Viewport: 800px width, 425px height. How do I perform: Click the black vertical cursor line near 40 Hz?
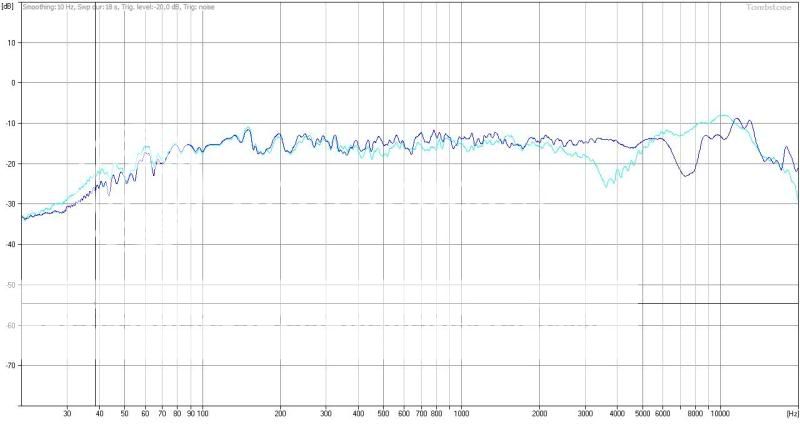click(x=95, y=250)
